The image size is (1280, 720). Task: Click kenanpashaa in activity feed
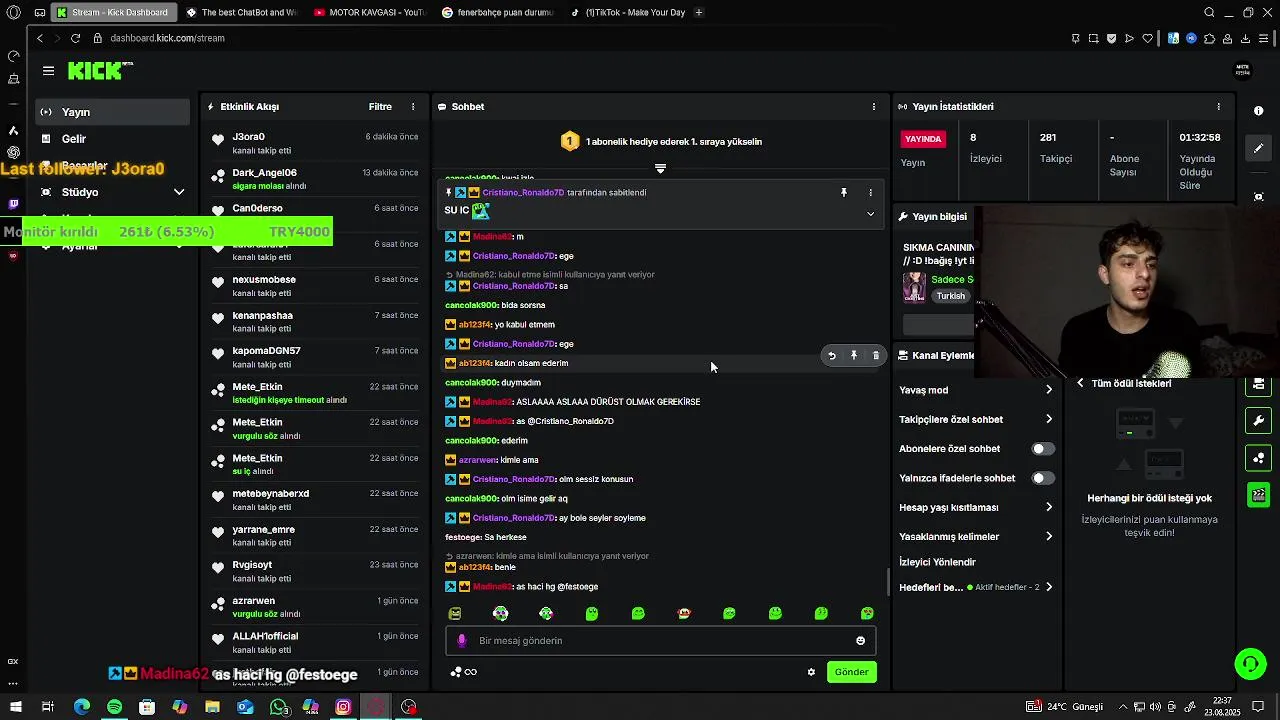click(262, 316)
